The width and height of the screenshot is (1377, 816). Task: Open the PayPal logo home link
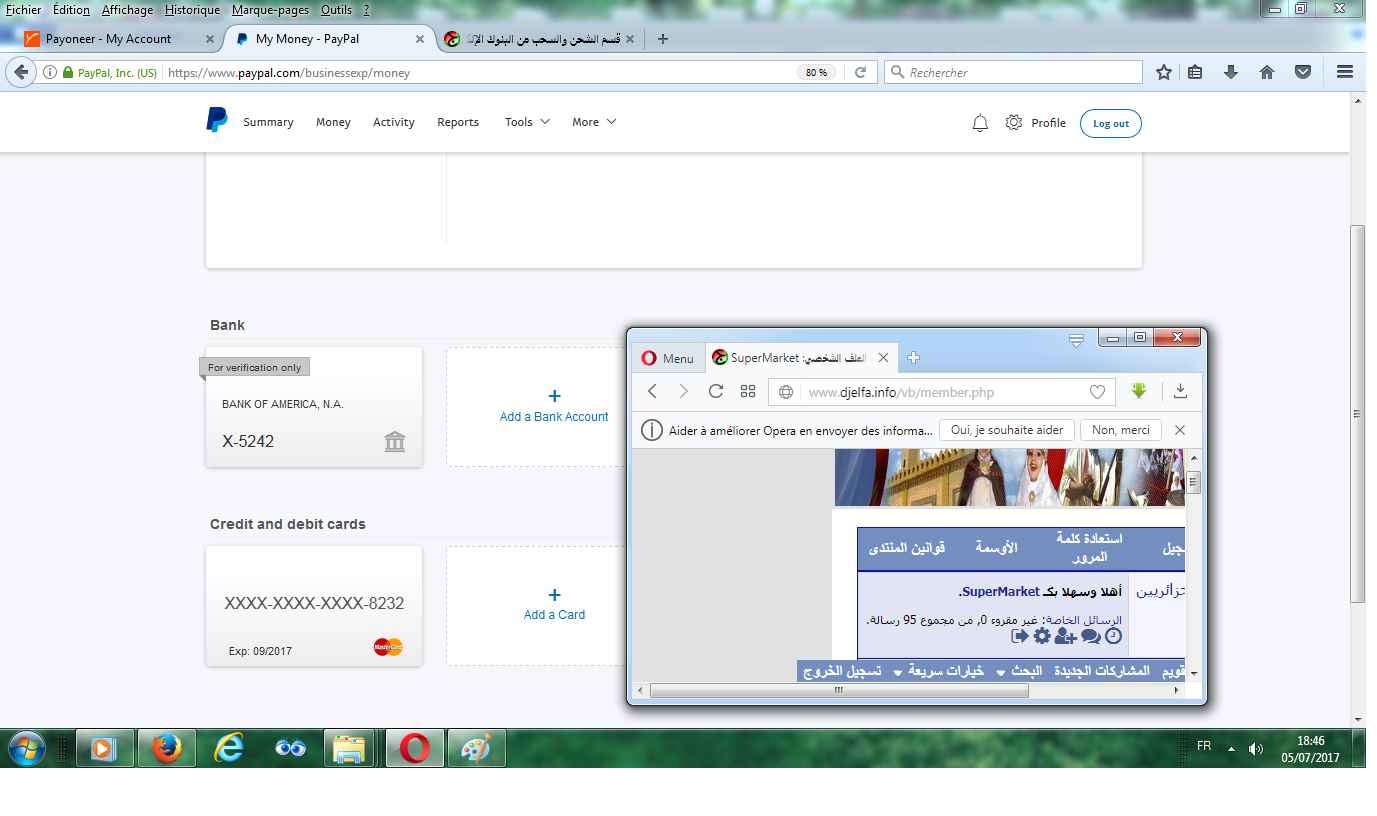coord(217,120)
